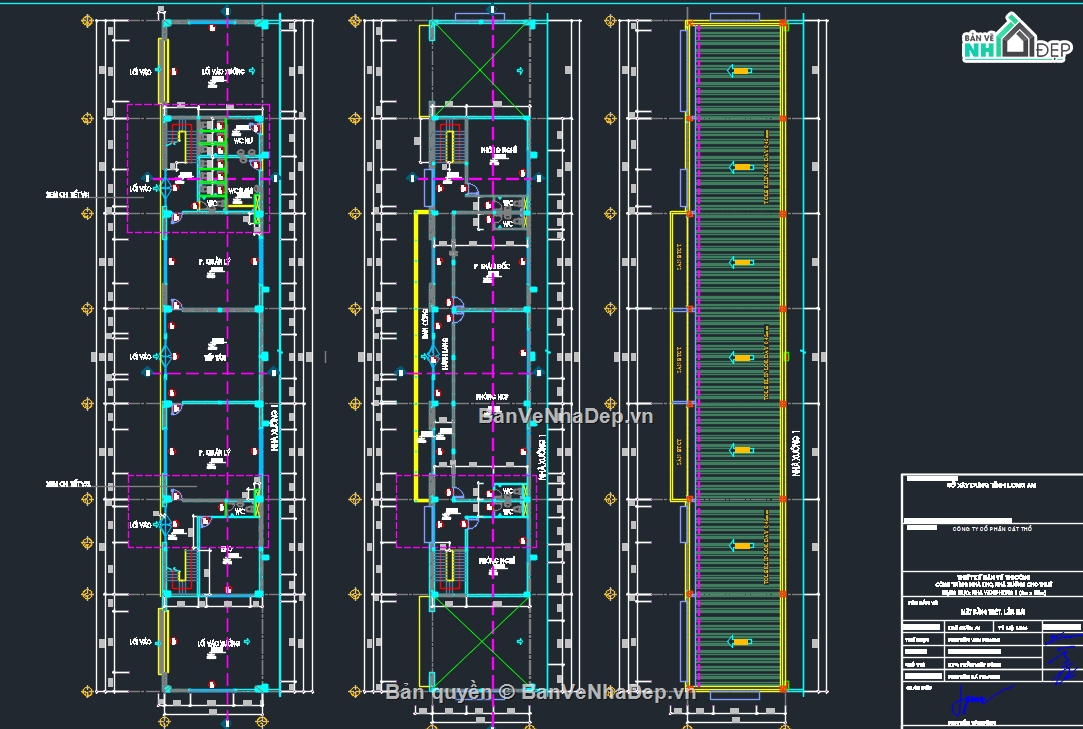1083x729 pixels.
Task: Click CÔNG TY CỔ PHẦN CÁT THỔ in title block
Action: [990, 529]
